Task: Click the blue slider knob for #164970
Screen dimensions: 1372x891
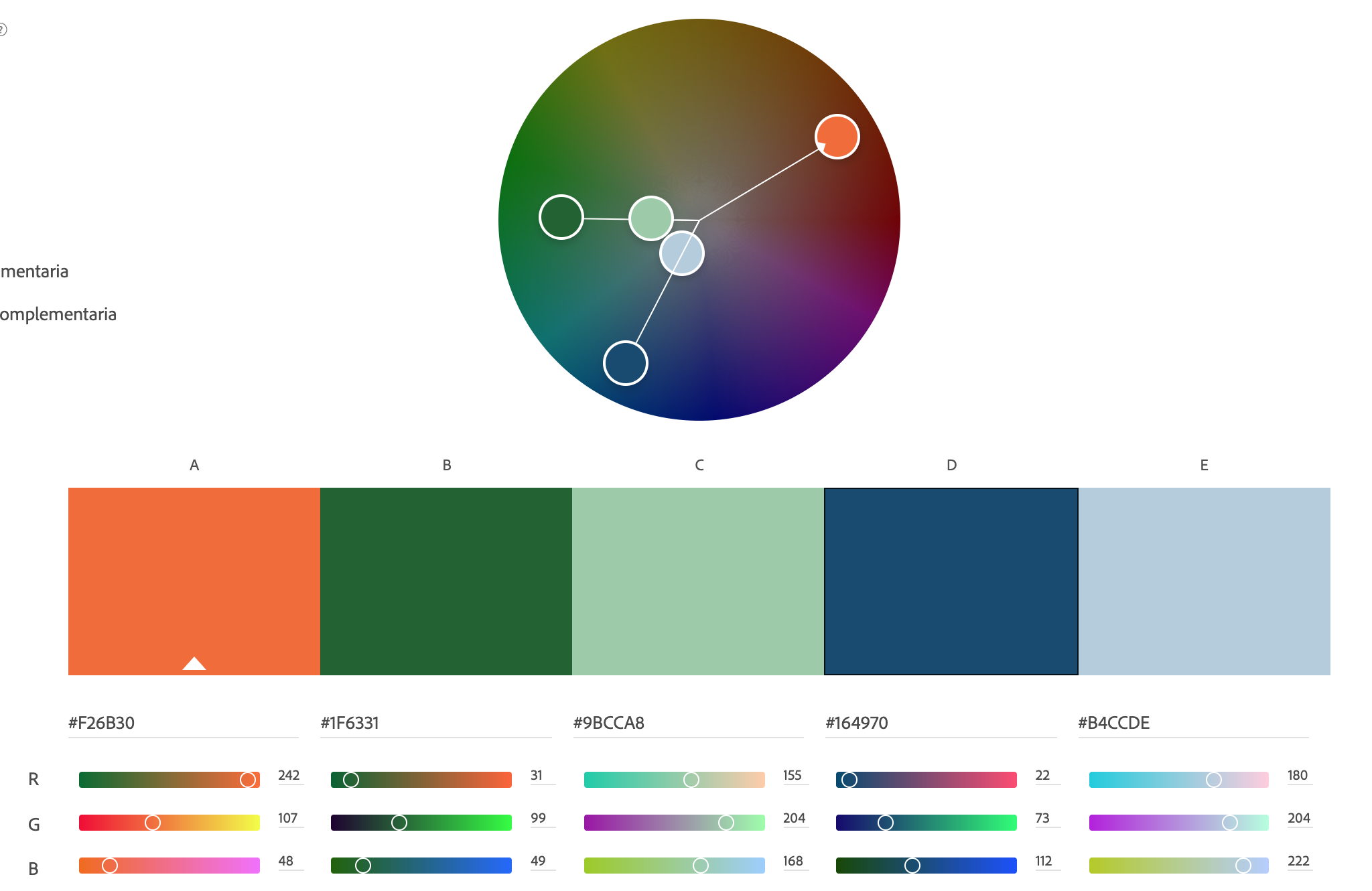Action: click(x=912, y=866)
